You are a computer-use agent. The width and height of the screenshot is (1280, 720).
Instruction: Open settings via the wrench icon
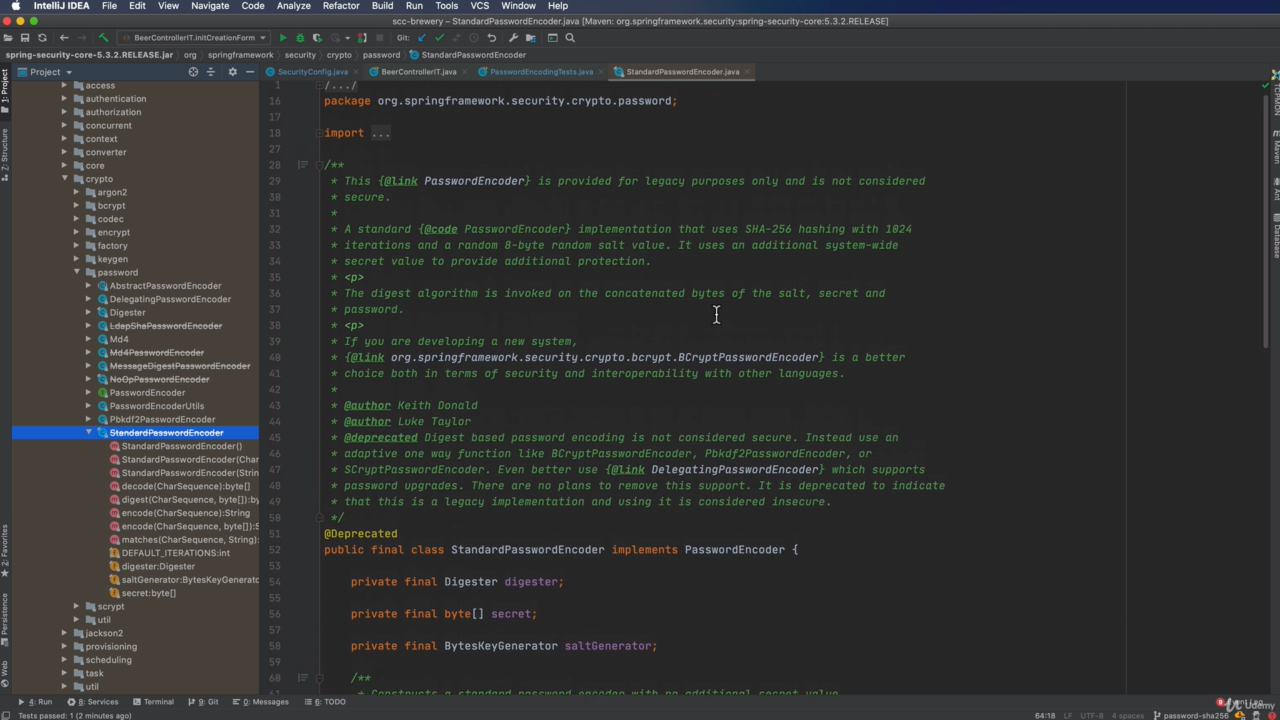(513, 38)
